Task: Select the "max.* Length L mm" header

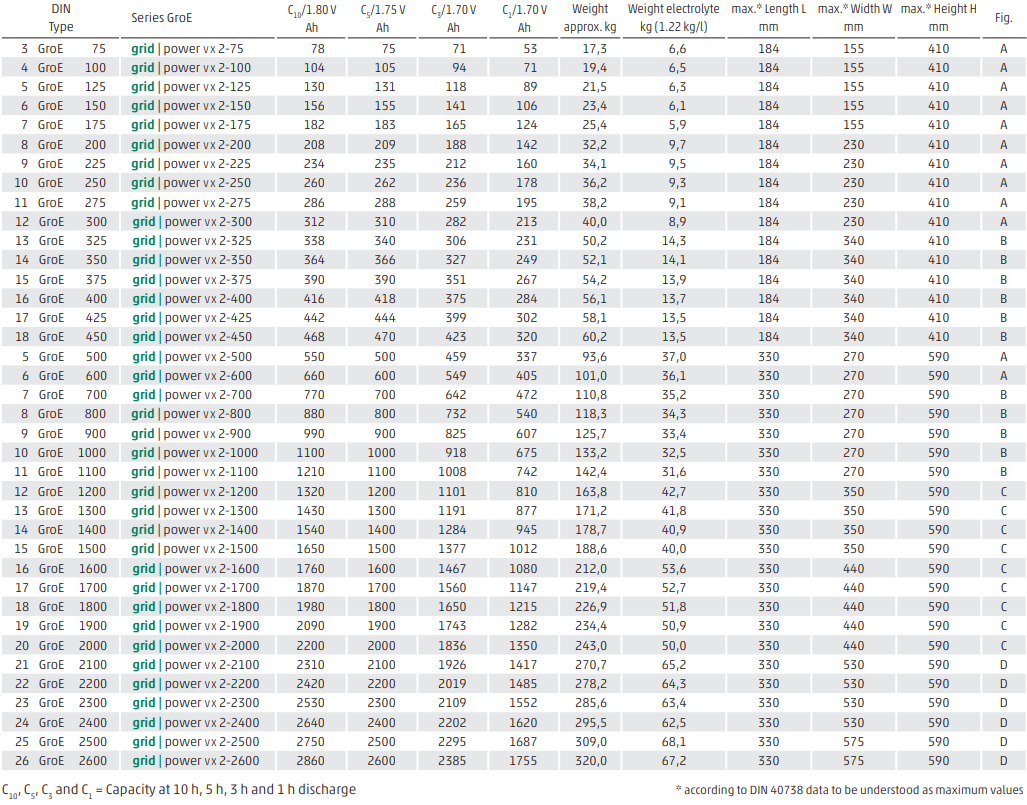Action: pyautogui.click(x=768, y=18)
